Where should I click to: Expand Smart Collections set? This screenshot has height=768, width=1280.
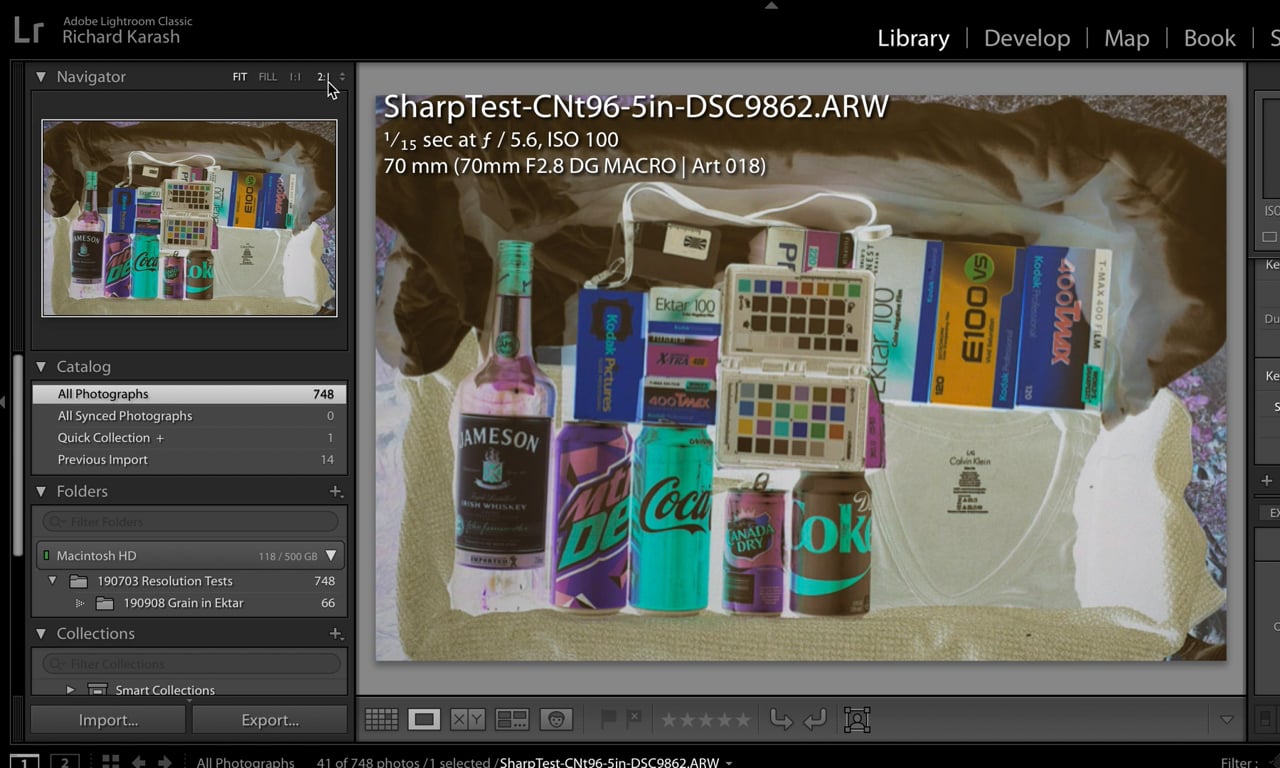[x=70, y=690]
